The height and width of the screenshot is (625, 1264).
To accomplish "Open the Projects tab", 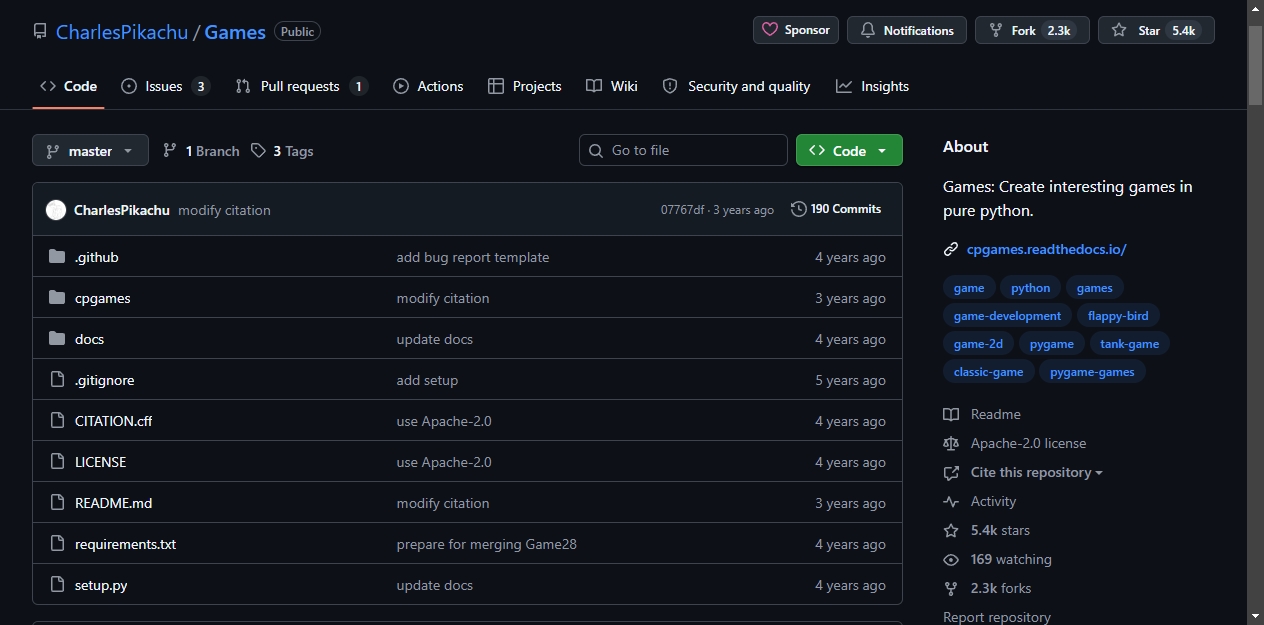I will [x=524, y=86].
